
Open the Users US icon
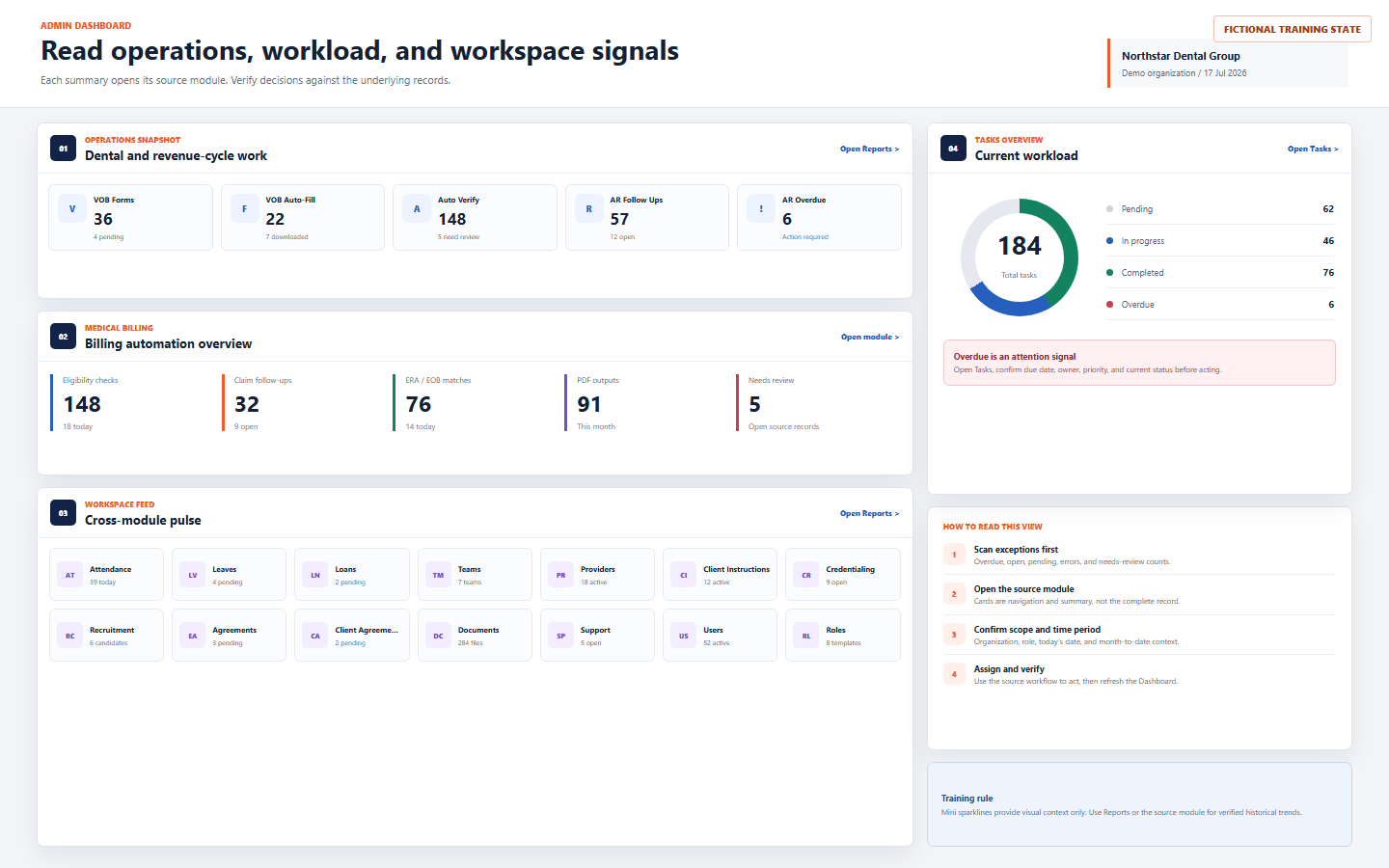(x=684, y=636)
